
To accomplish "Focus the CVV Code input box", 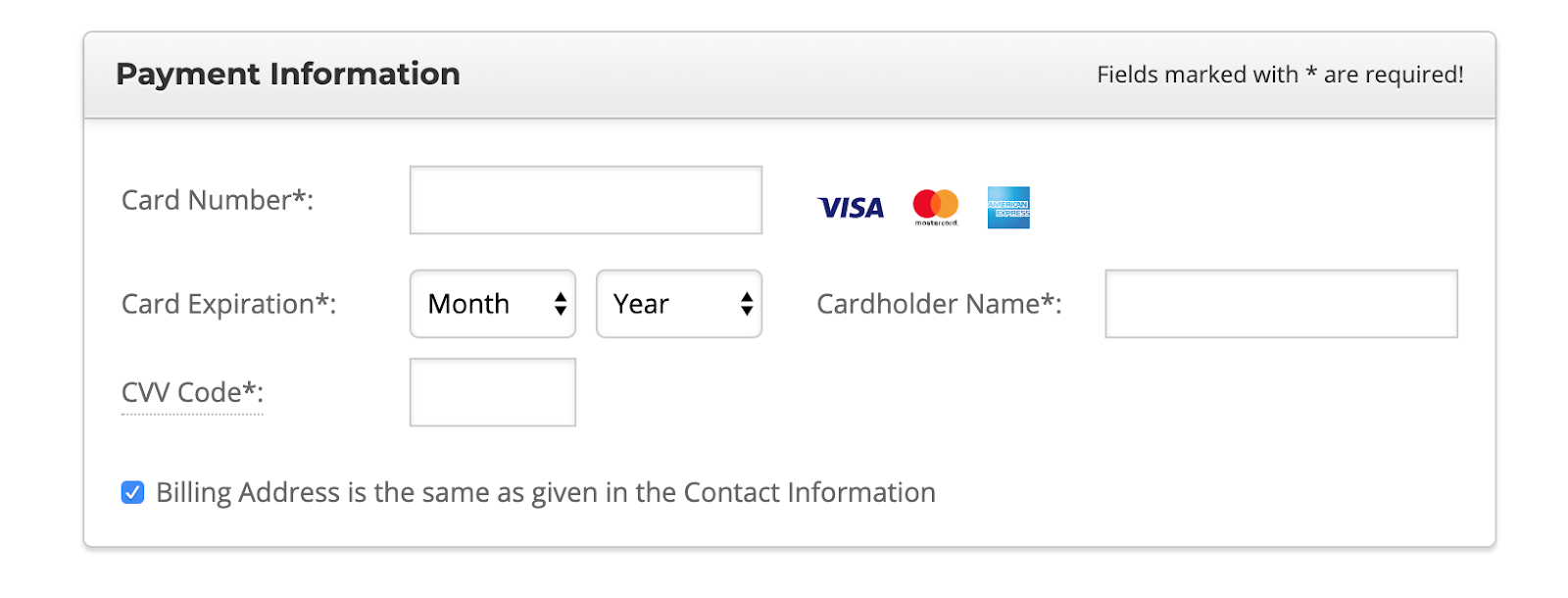I will tap(493, 392).
